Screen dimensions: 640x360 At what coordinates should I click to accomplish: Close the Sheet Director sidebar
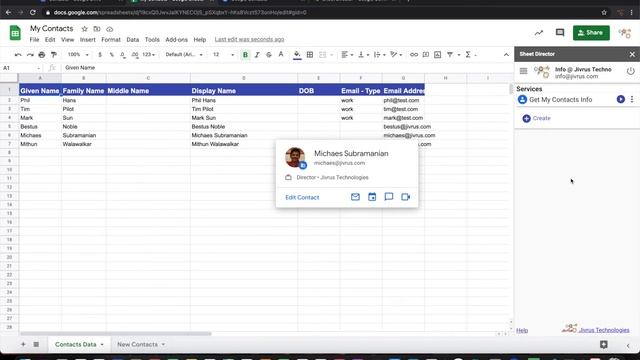[x=632, y=54]
